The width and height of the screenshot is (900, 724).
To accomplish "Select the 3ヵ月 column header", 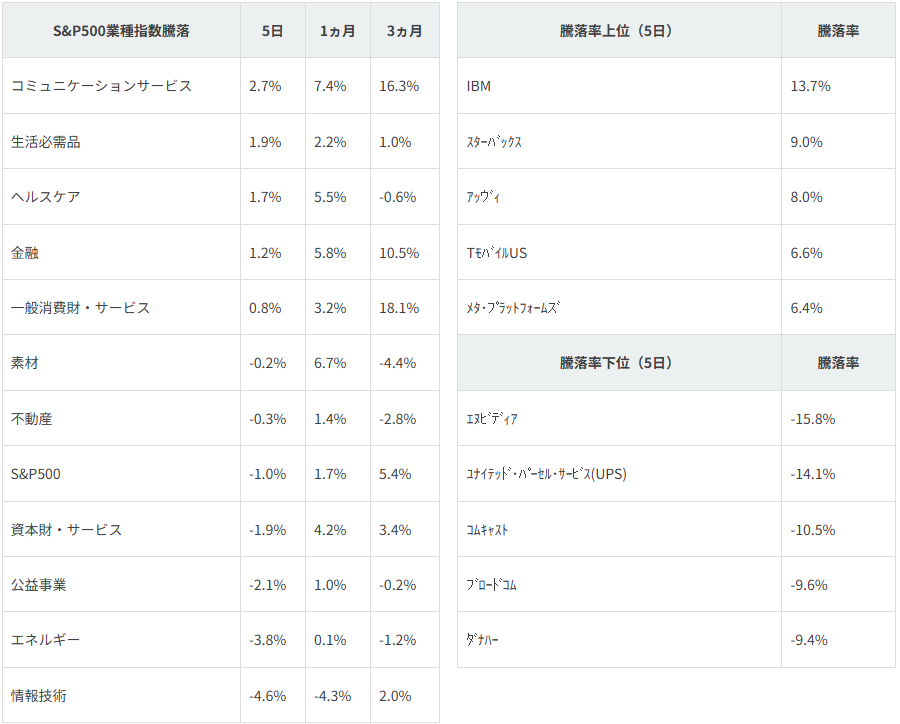I will click(x=404, y=31).
